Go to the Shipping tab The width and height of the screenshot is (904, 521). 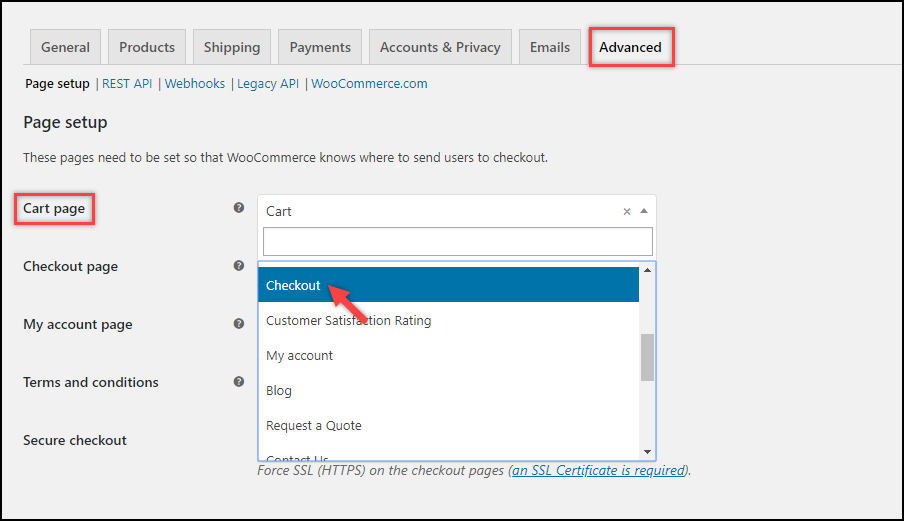click(232, 47)
